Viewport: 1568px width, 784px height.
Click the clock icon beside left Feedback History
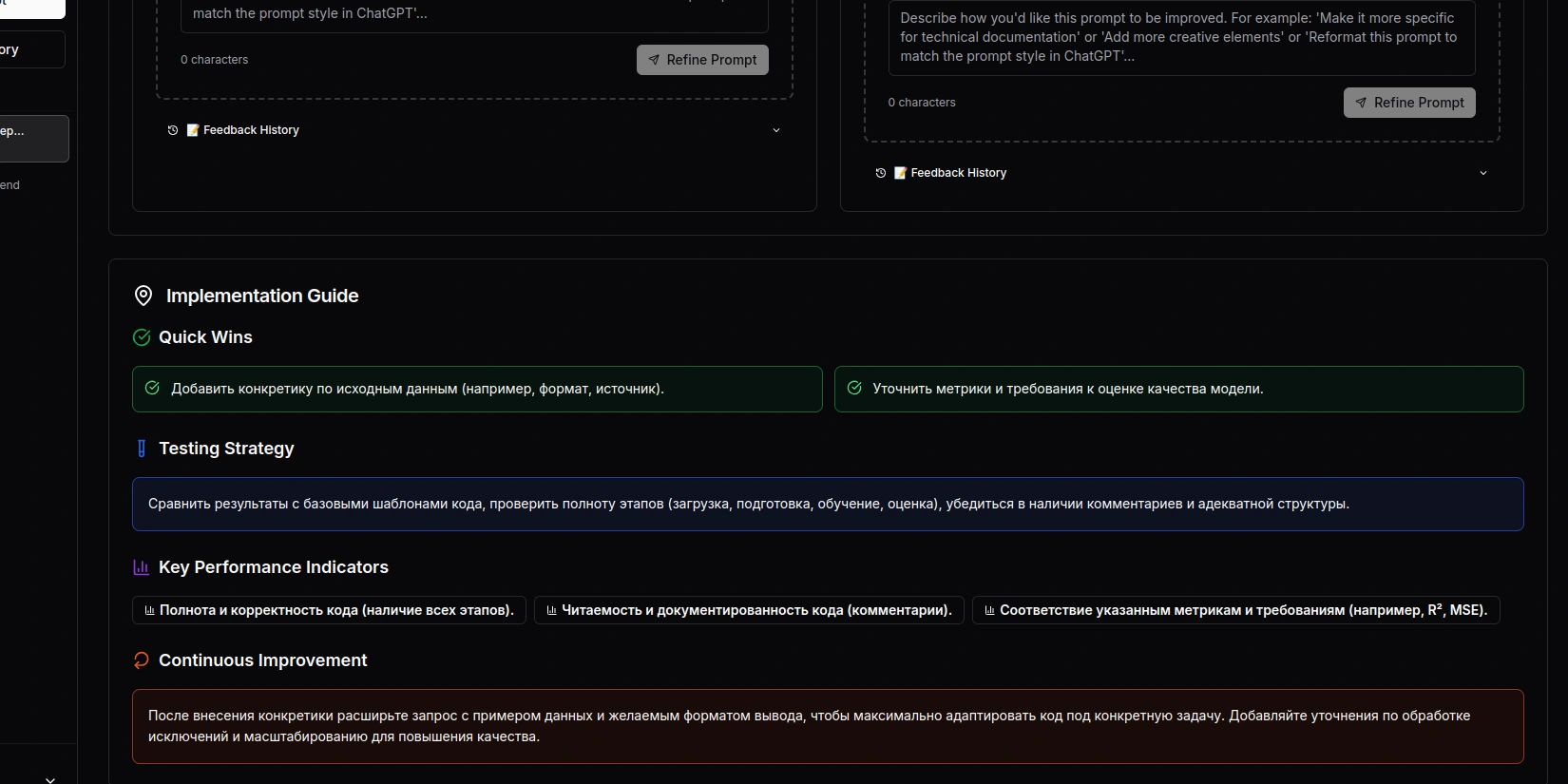[x=173, y=130]
